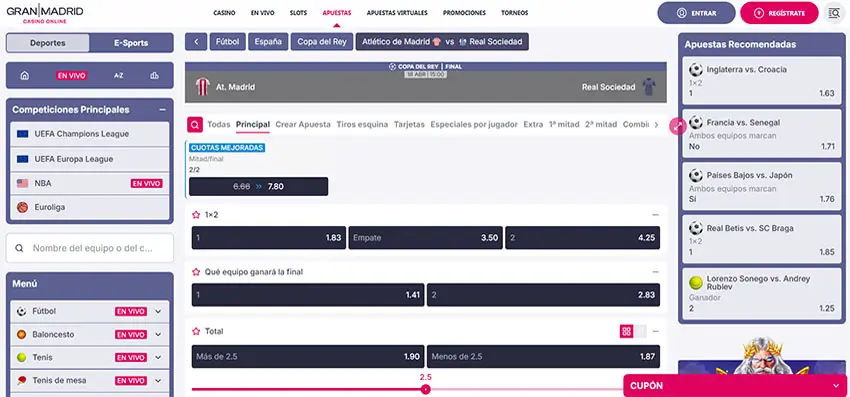Collapse the Total market section
The width and height of the screenshot is (850, 397).
tap(655, 331)
